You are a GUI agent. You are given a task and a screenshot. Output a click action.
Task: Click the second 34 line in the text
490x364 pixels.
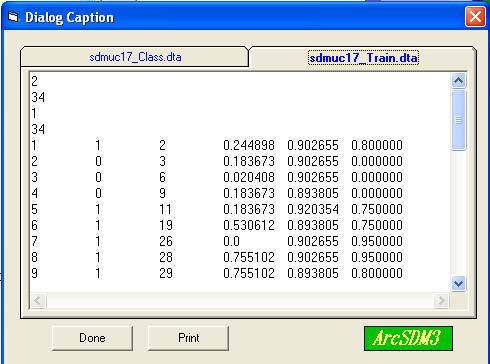tap(38, 129)
